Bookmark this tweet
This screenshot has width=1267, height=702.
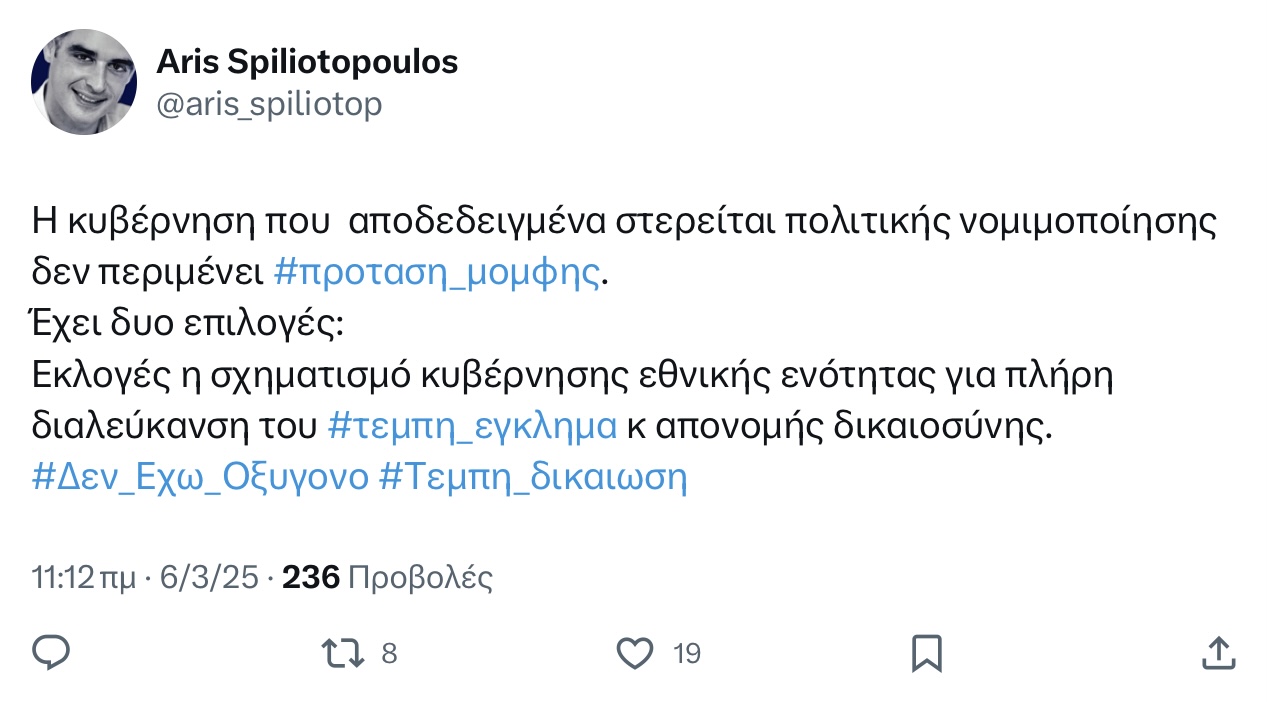point(926,654)
